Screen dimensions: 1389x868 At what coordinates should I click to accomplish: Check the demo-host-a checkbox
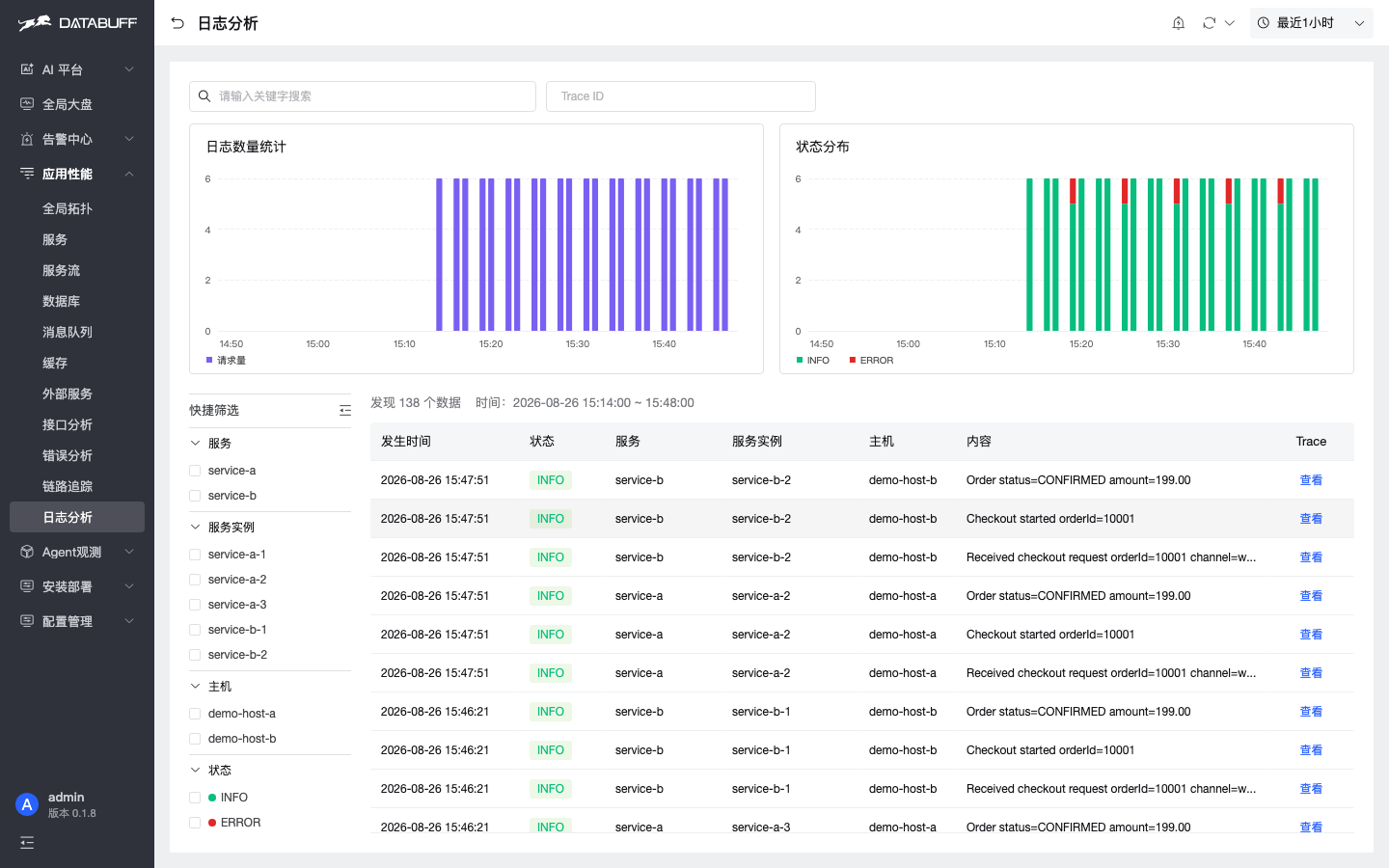point(195,714)
